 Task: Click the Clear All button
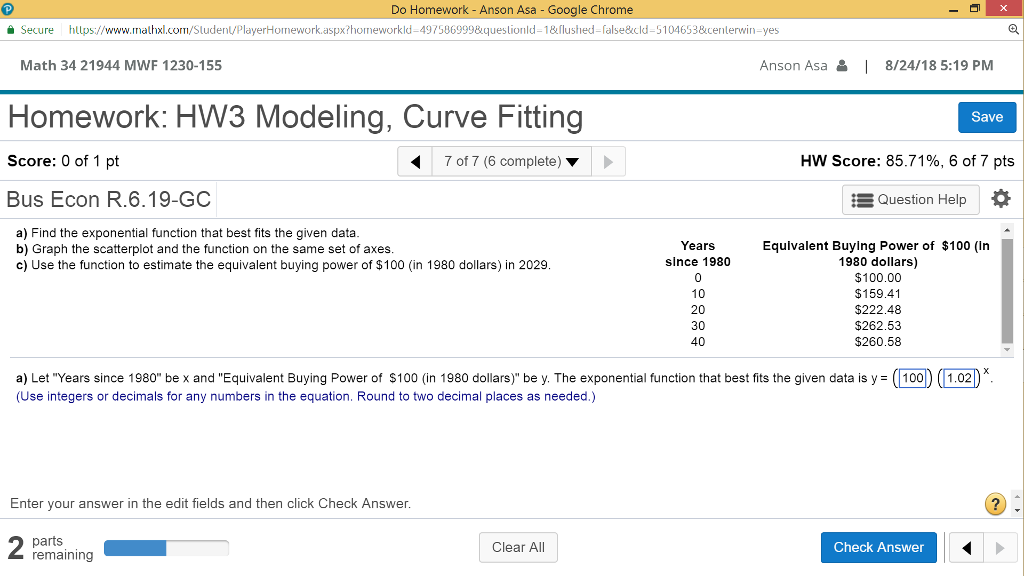click(x=518, y=547)
